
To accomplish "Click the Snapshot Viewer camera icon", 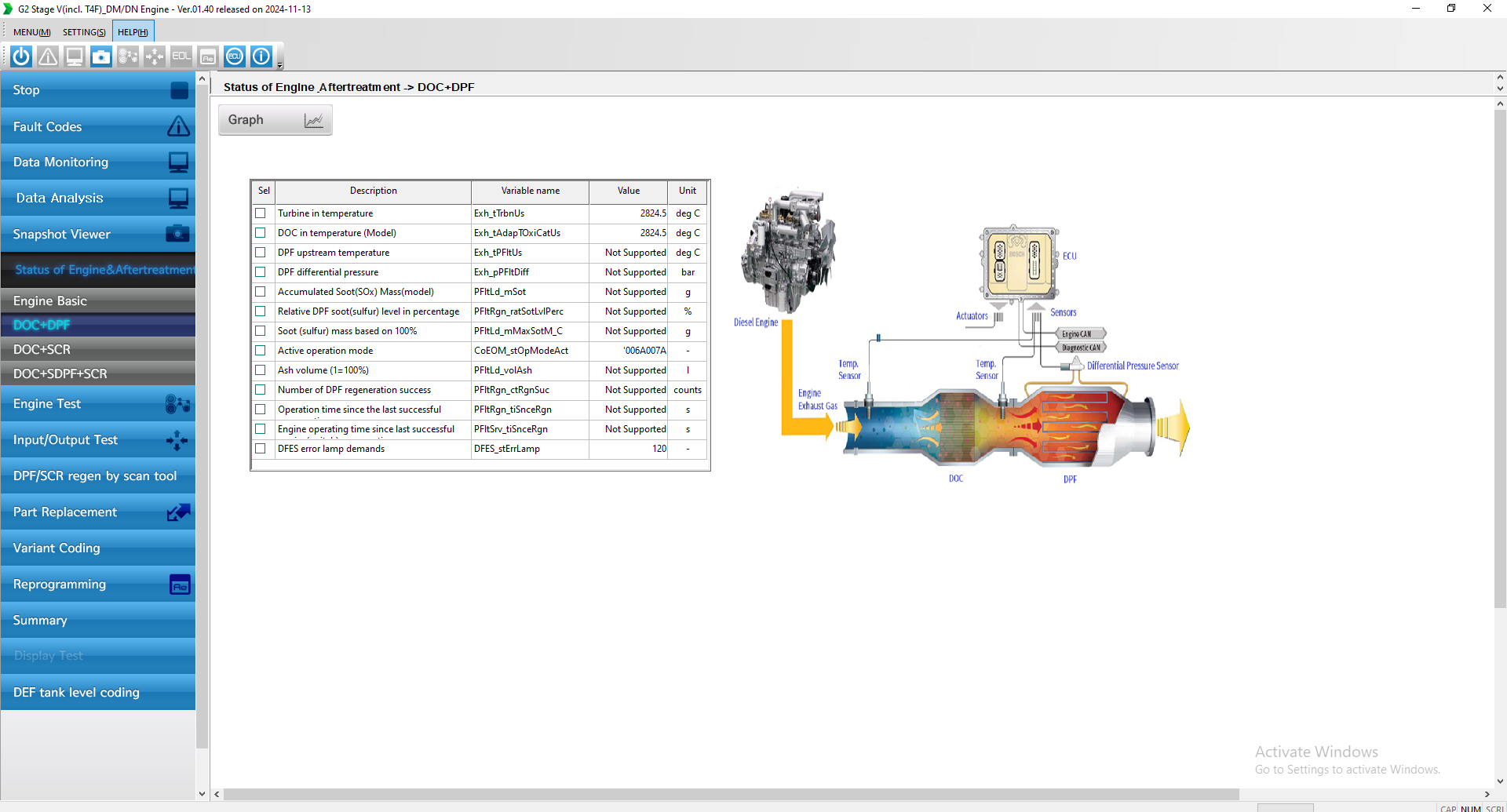I will (x=100, y=56).
